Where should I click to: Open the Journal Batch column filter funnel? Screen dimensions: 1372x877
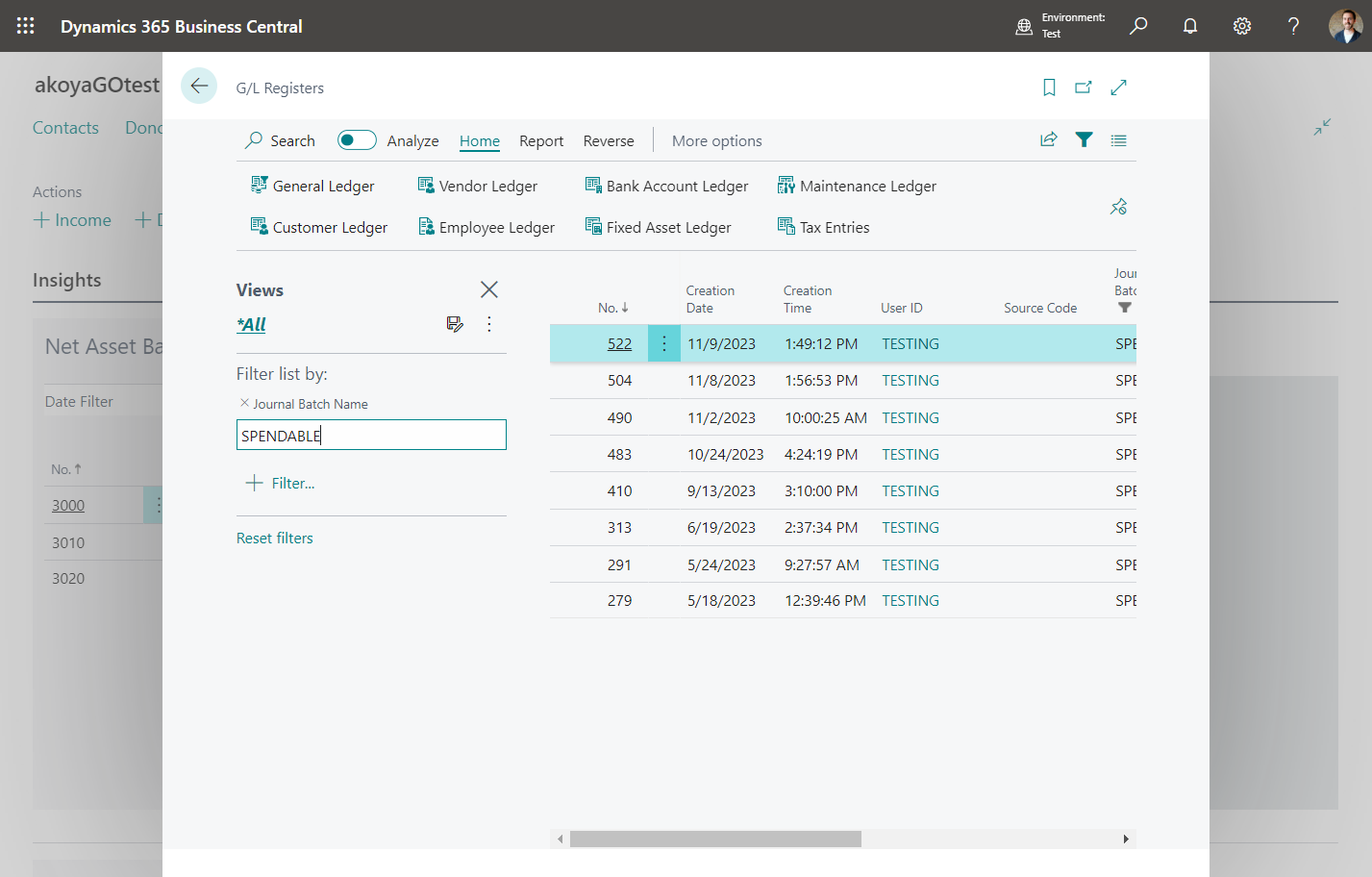point(1125,308)
